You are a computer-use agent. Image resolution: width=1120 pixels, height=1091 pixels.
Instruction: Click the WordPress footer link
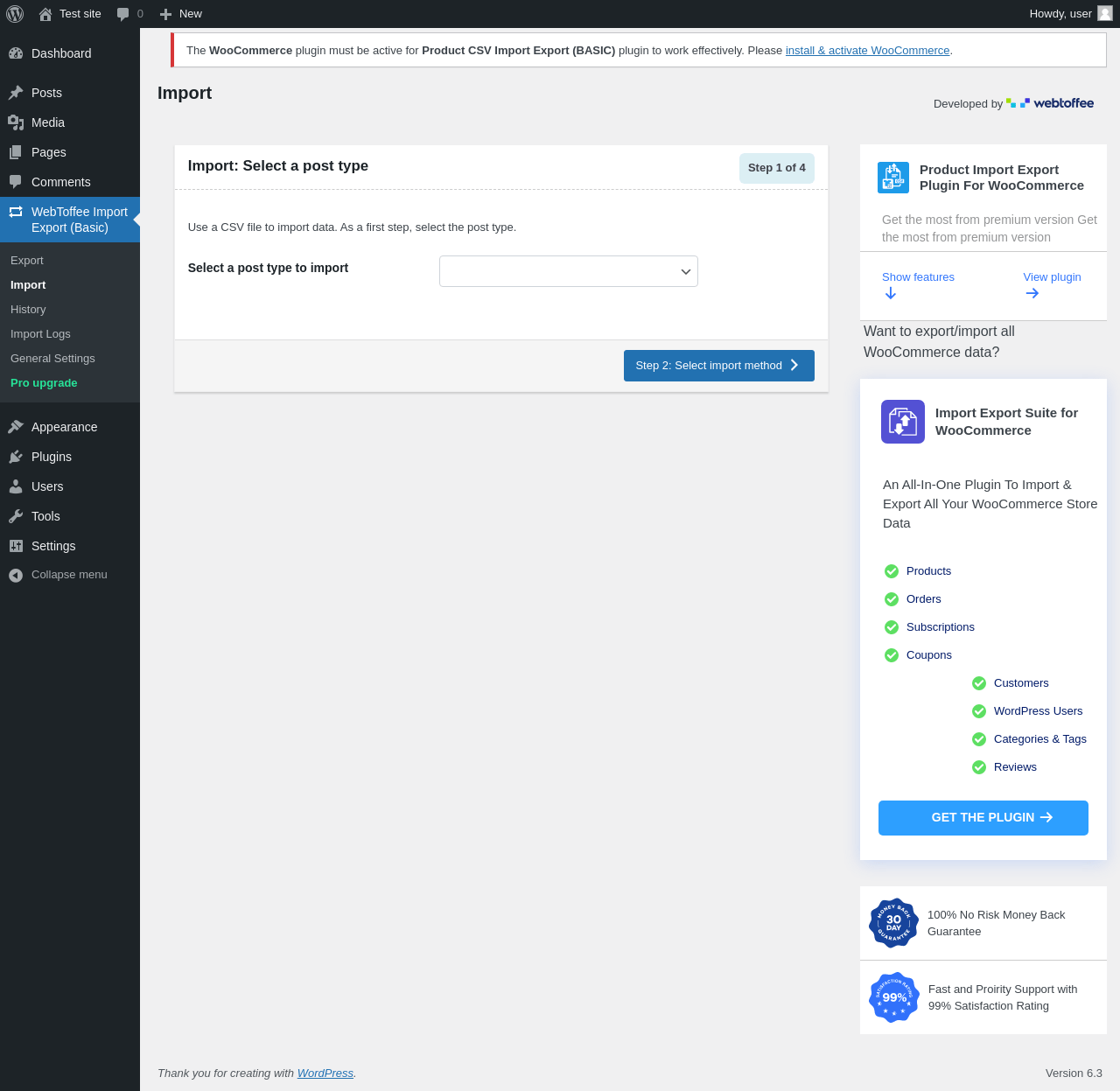325,1074
